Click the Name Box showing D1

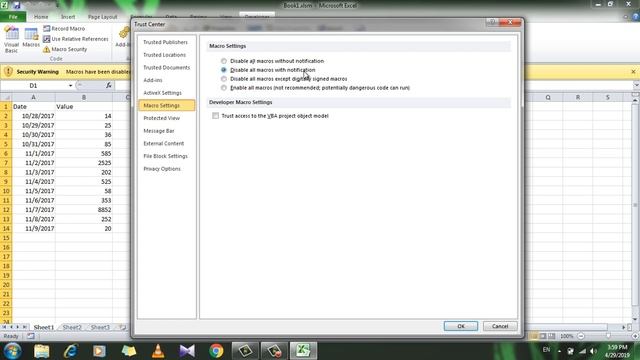[x=33, y=86]
